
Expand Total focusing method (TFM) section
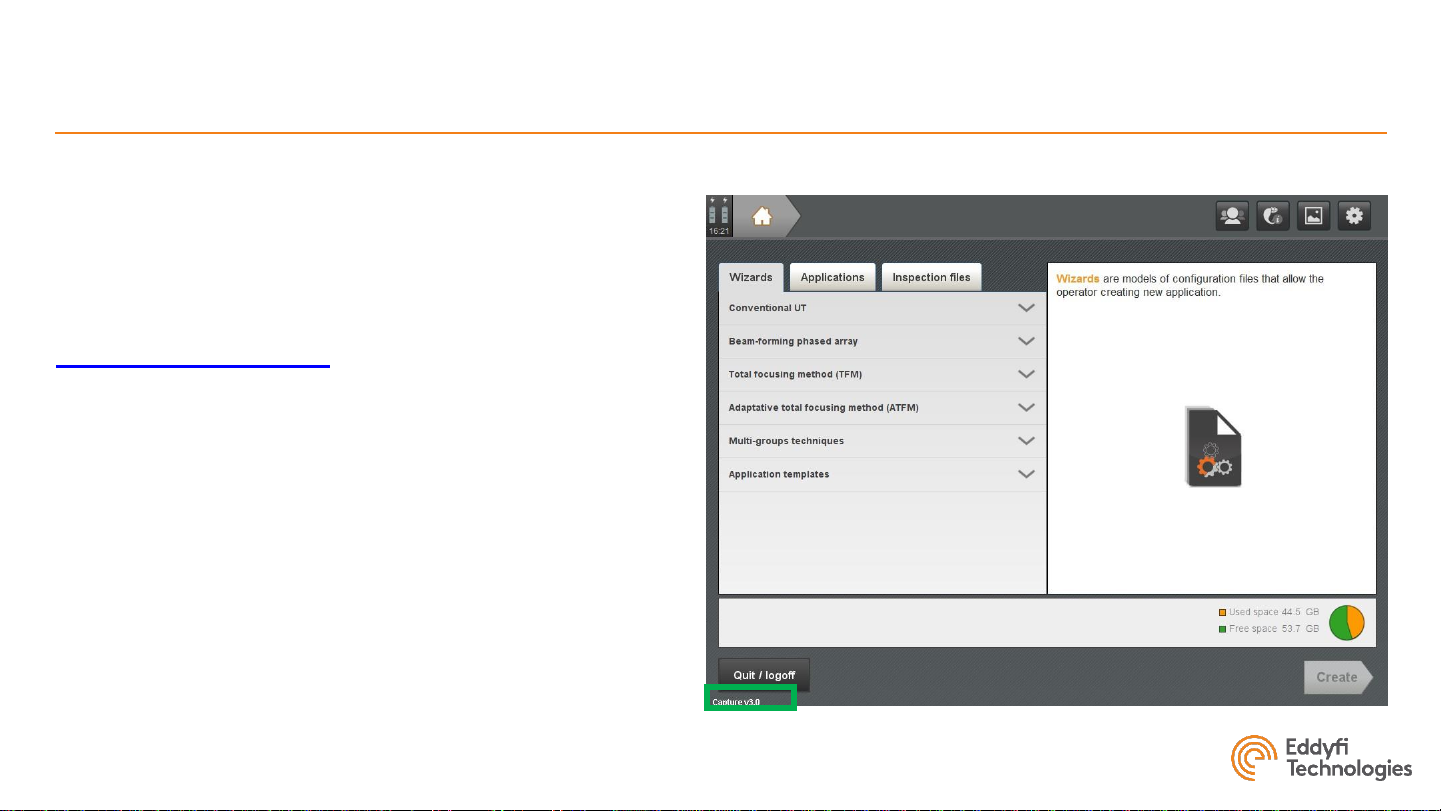coord(1026,374)
